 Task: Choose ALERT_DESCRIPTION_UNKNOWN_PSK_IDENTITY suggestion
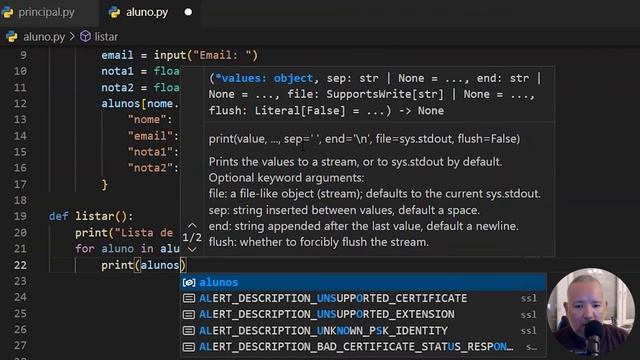[363, 331]
